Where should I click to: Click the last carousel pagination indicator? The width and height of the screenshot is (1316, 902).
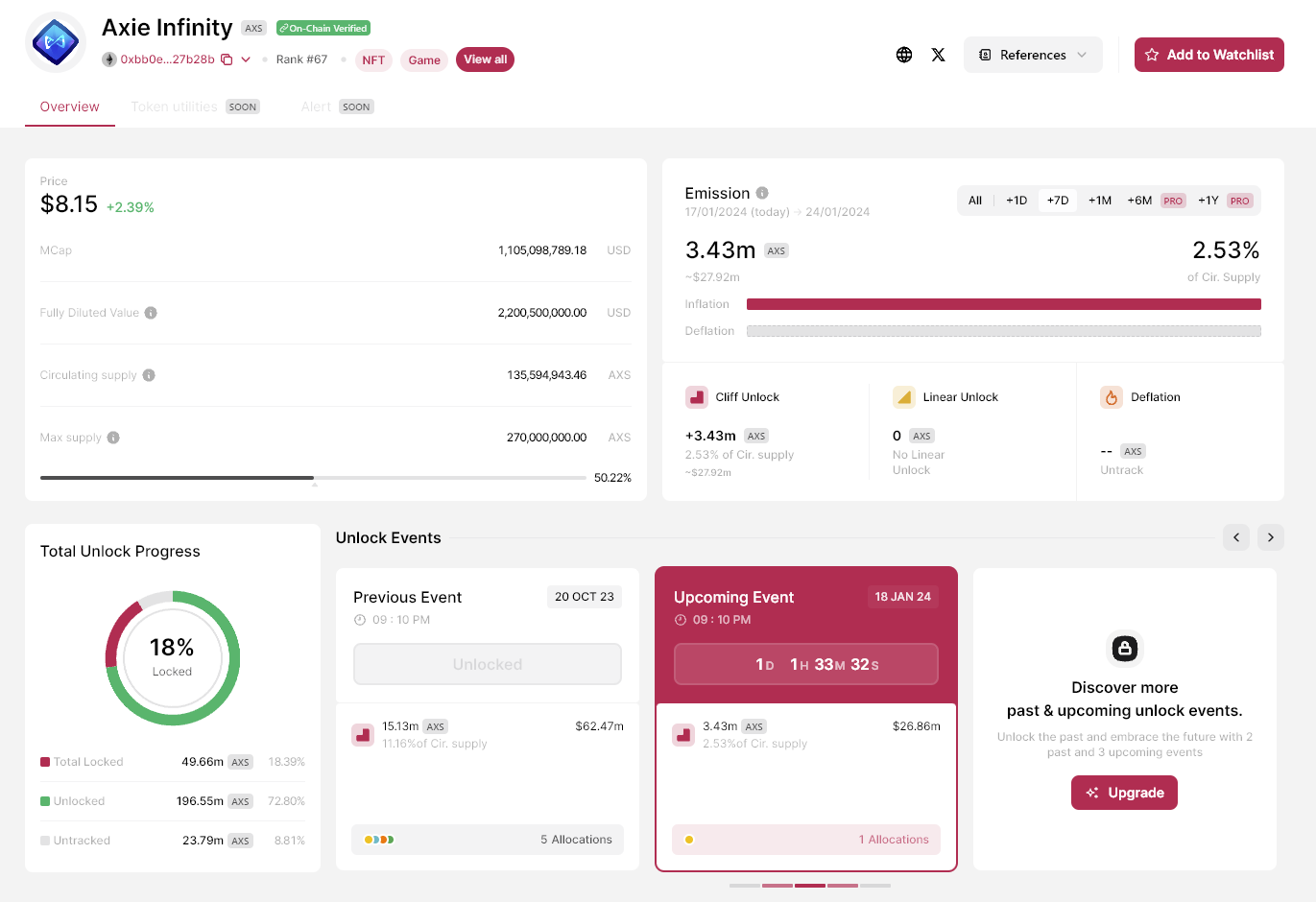point(875,886)
